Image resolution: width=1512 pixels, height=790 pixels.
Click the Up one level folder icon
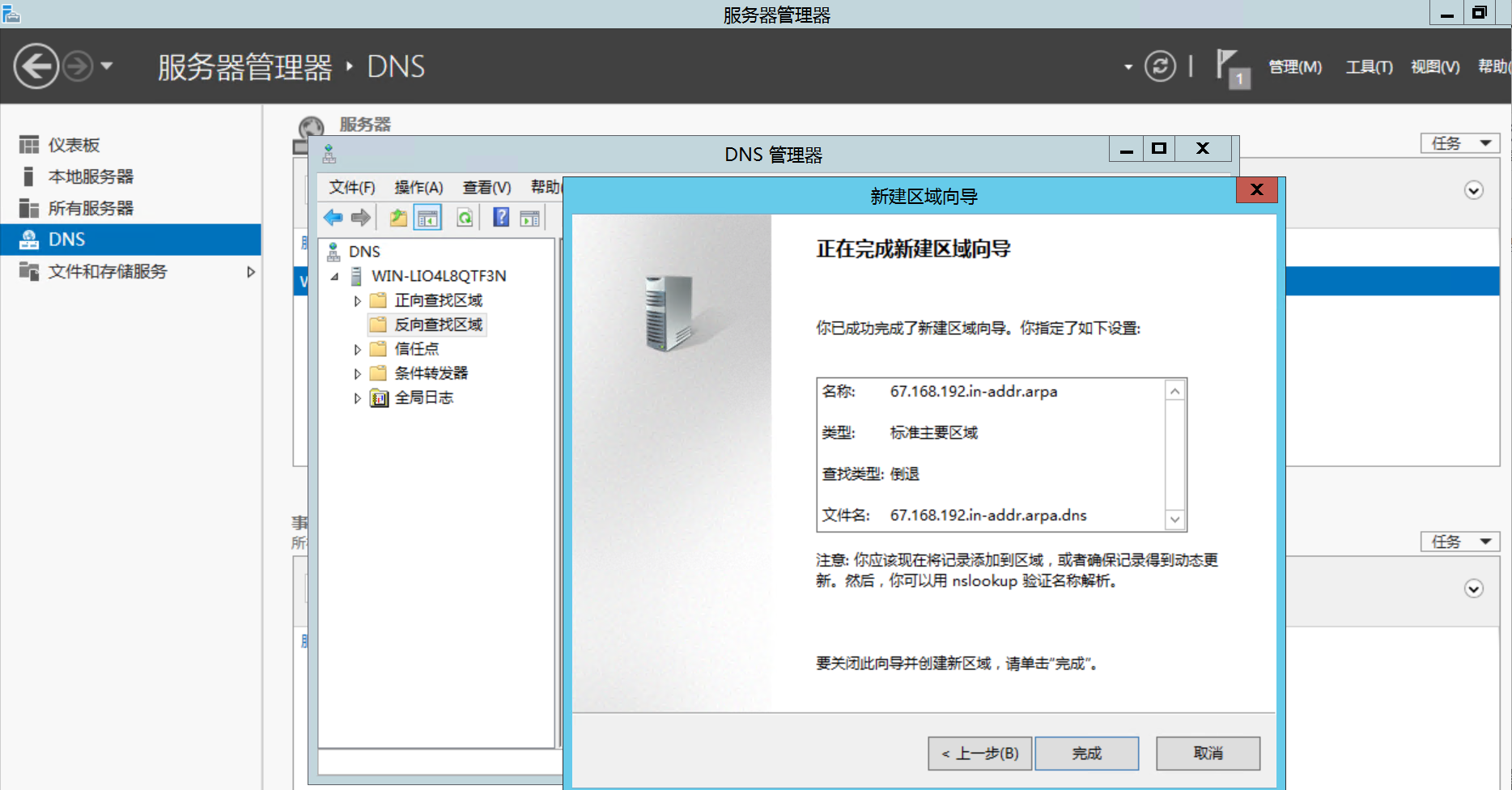click(x=398, y=217)
